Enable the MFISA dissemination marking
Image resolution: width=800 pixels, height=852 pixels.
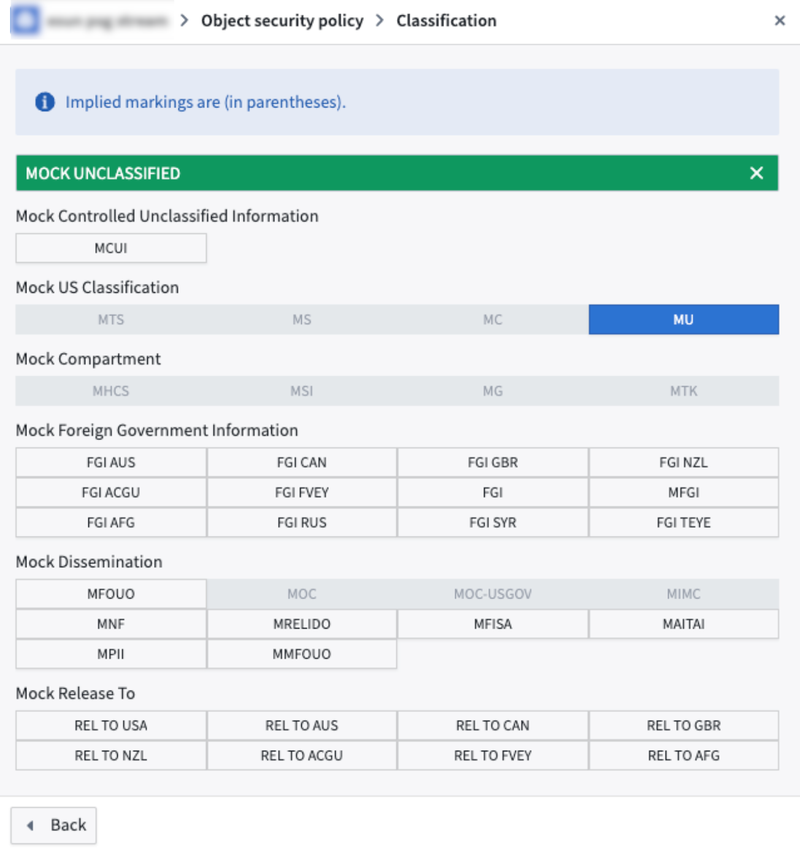tap(492, 624)
